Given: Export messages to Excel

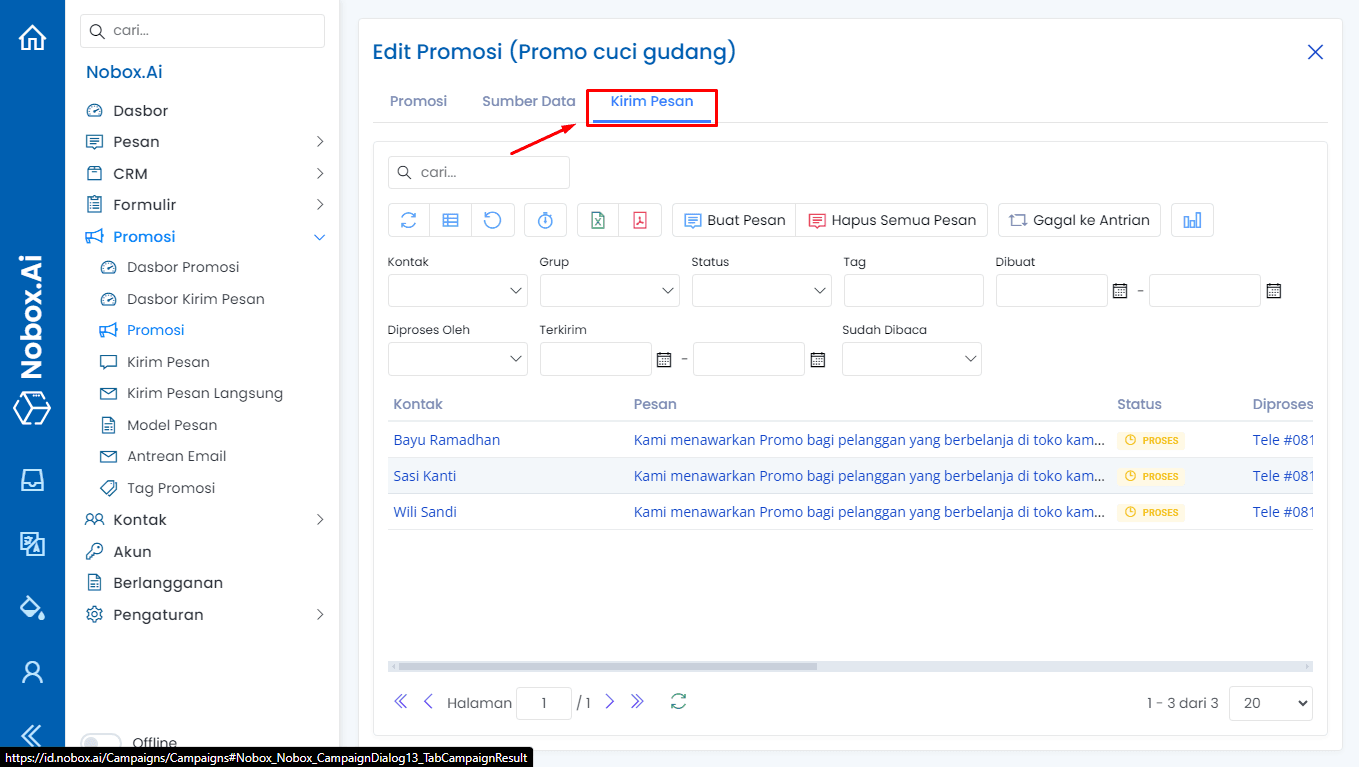Looking at the screenshot, I should point(597,220).
